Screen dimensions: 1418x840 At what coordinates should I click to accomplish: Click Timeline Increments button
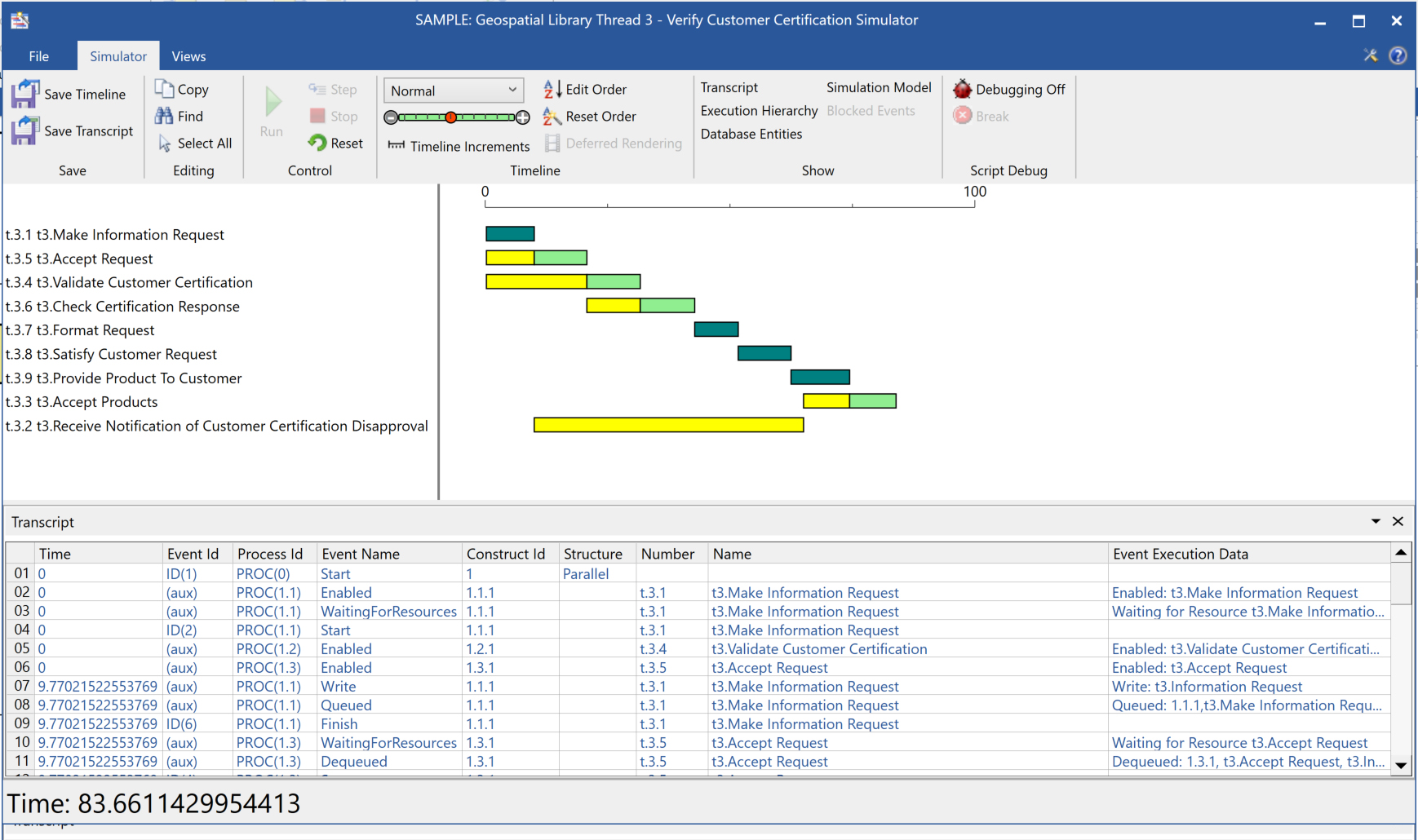pos(459,146)
